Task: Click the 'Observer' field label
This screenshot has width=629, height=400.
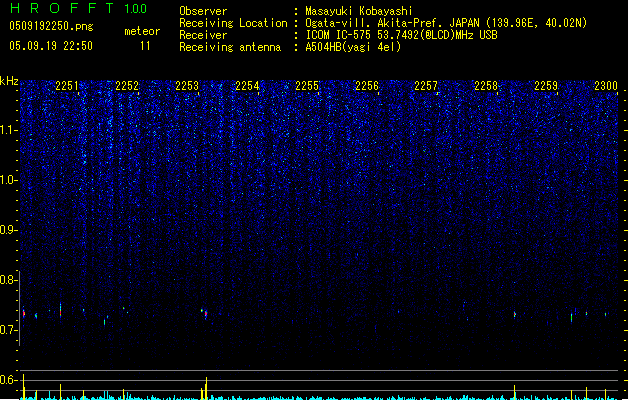Action: pos(203,11)
